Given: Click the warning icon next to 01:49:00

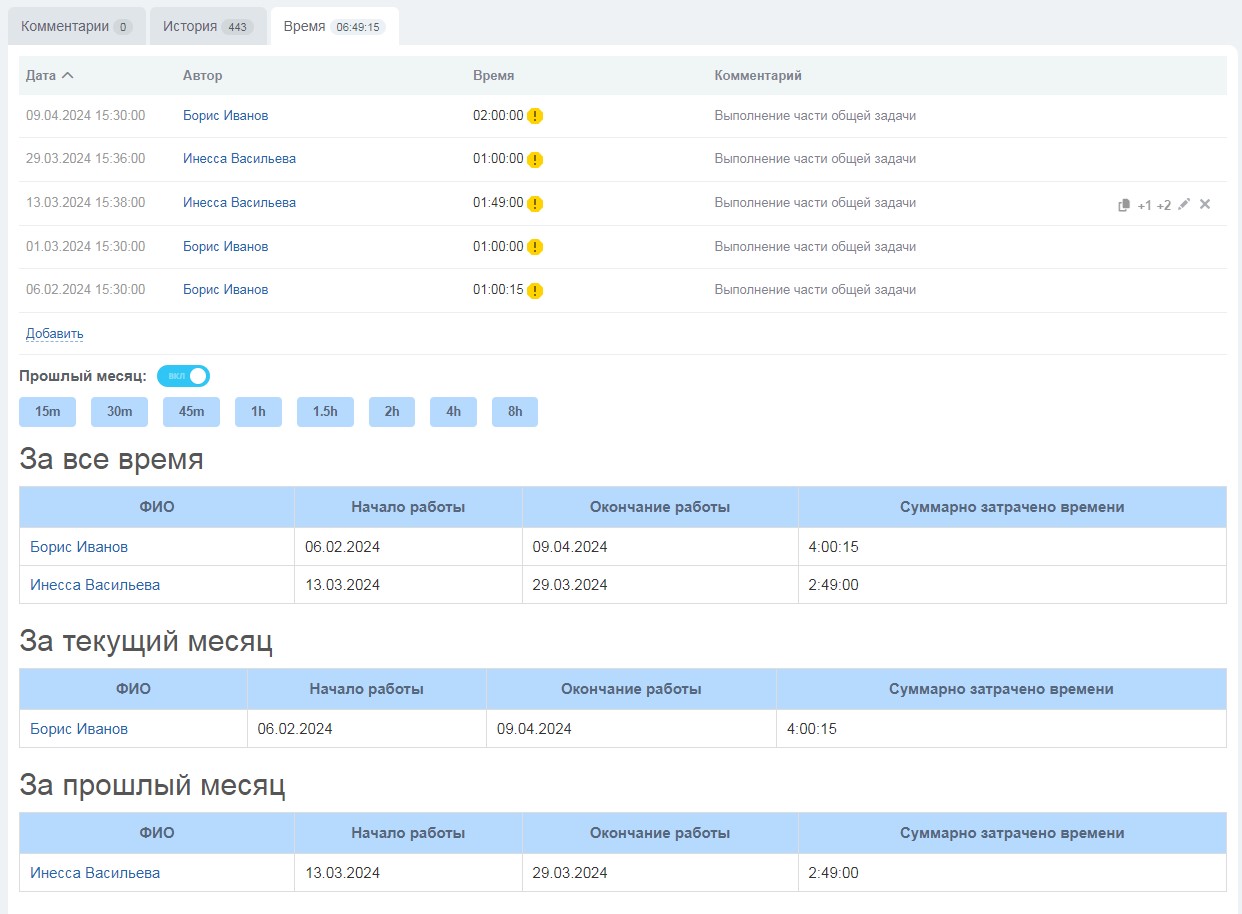Looking at the screenshot, I should 535,204.
